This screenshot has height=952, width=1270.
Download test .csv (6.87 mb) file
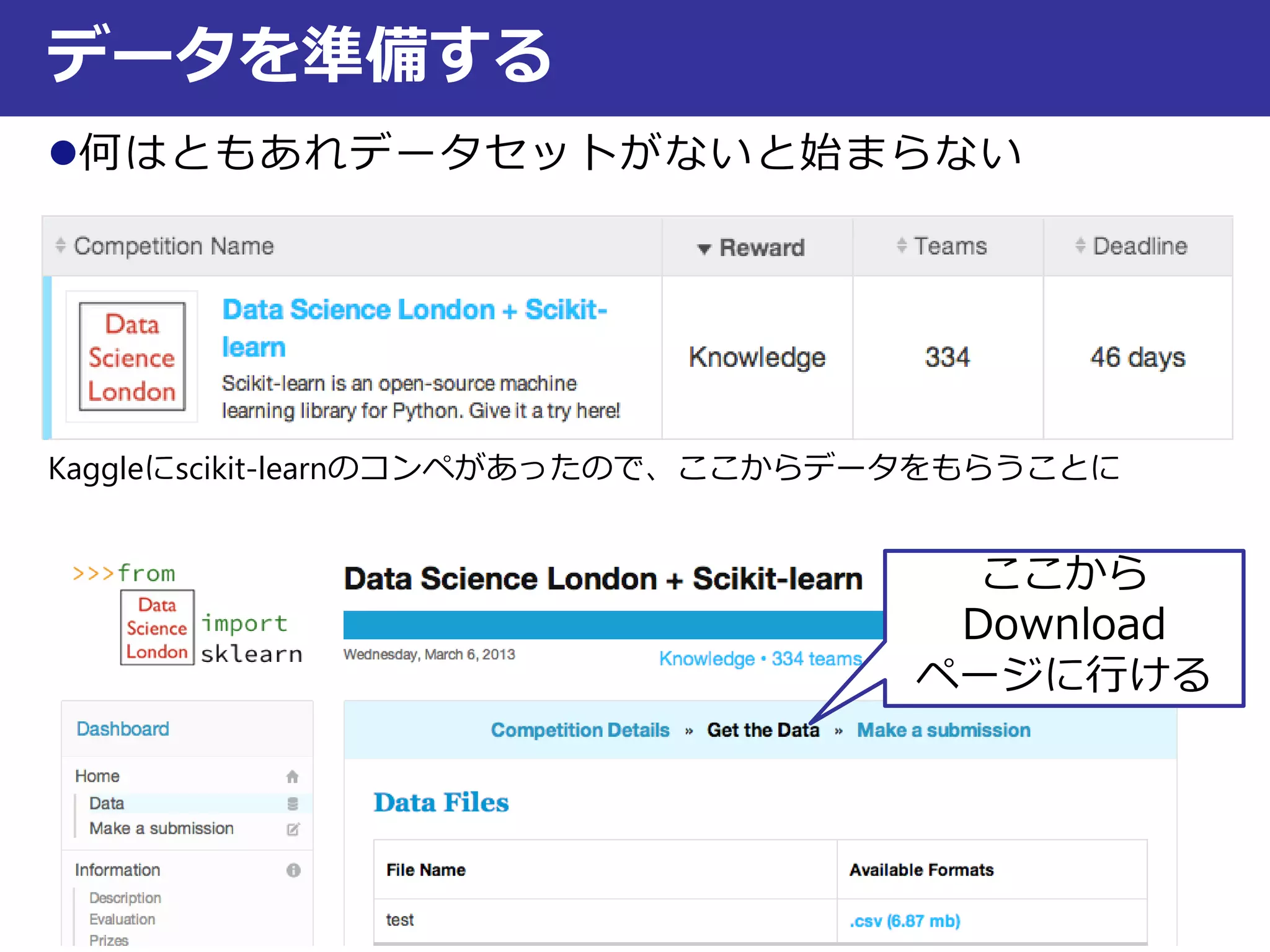(x=905, y=921)
